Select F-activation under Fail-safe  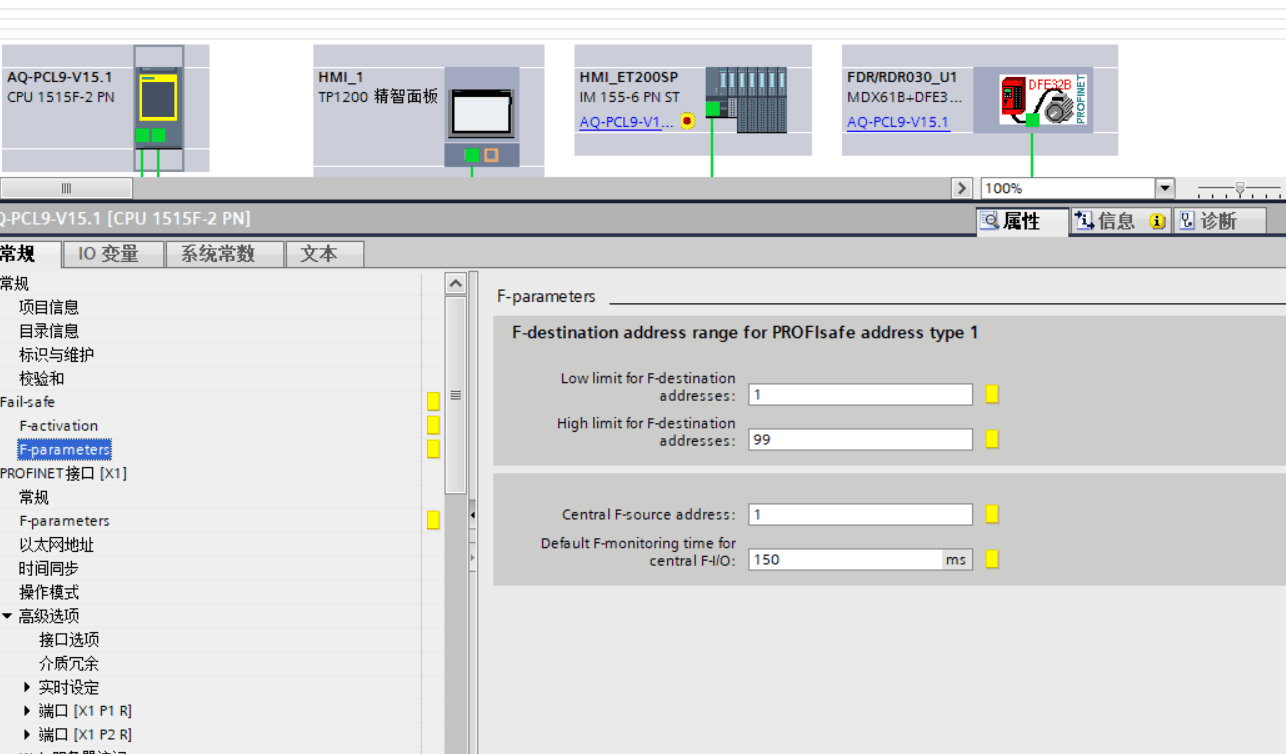pyautogui.click(x=59, y=426)
